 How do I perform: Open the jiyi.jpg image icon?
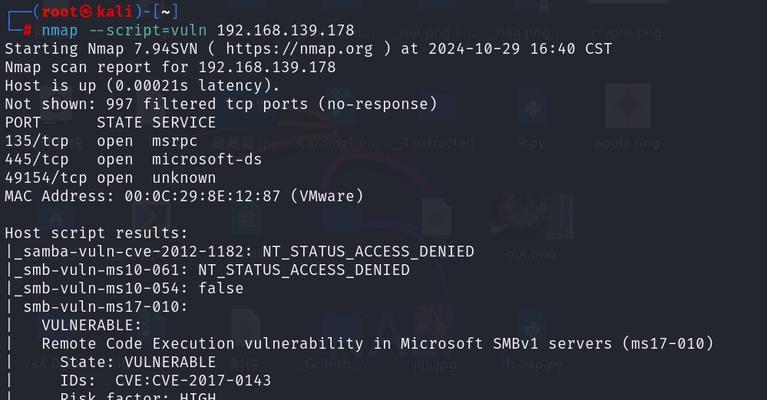tap(434, 340)
